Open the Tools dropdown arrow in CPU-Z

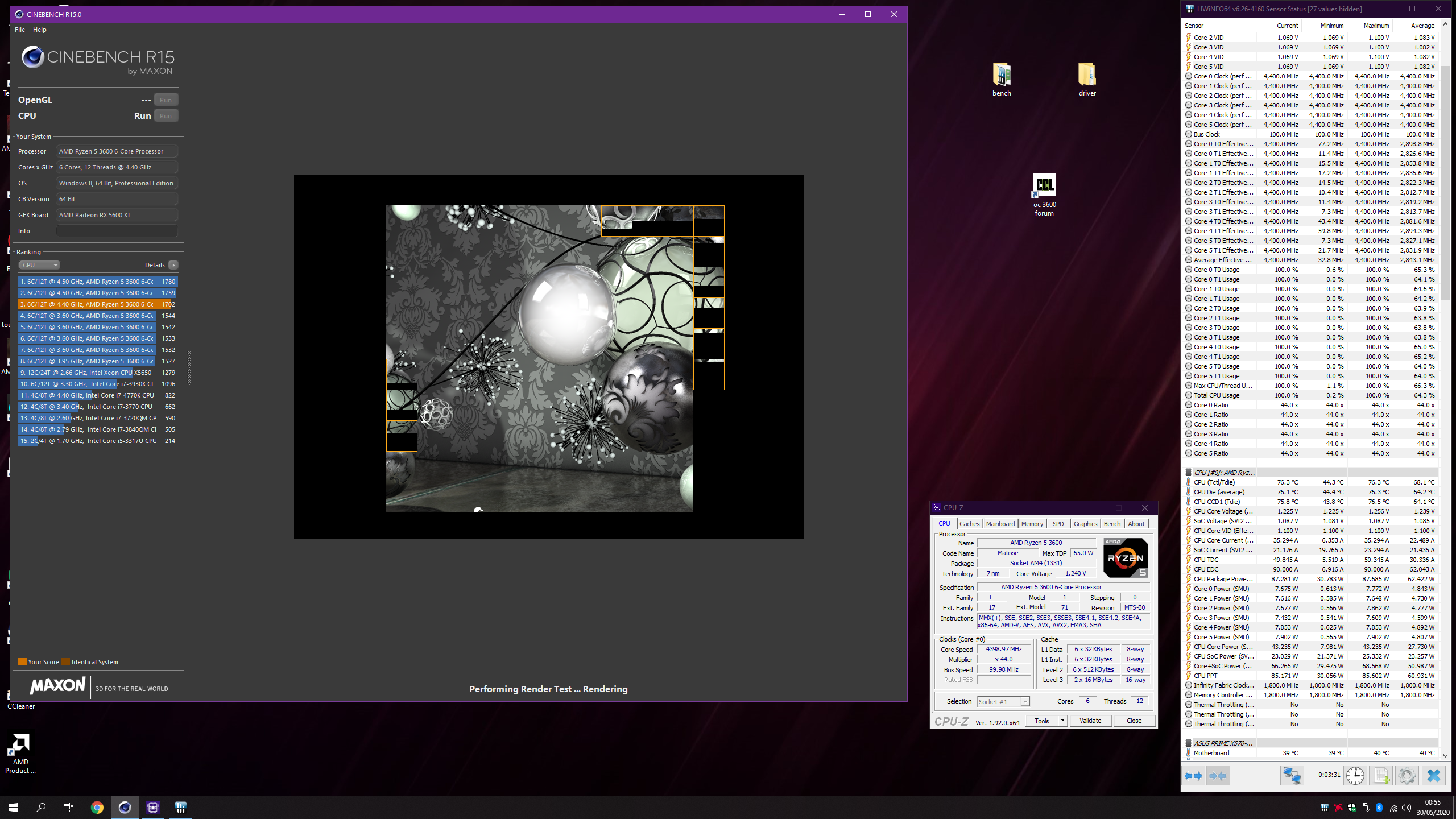point(1062,721)
